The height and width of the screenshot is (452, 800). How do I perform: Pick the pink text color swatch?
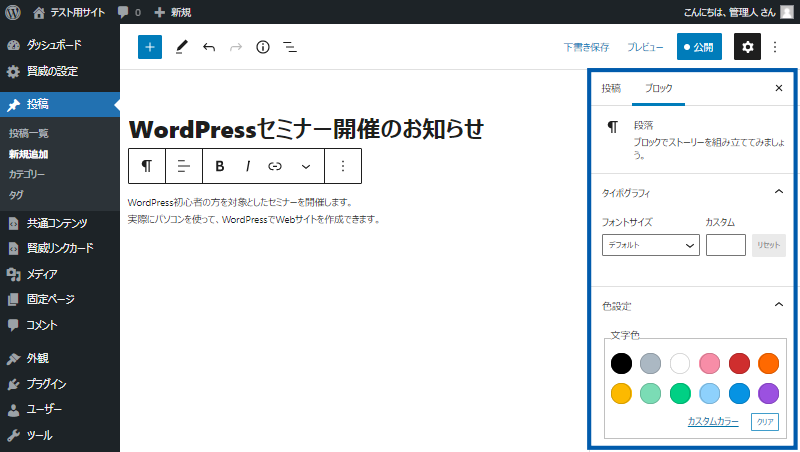(710, 364)
